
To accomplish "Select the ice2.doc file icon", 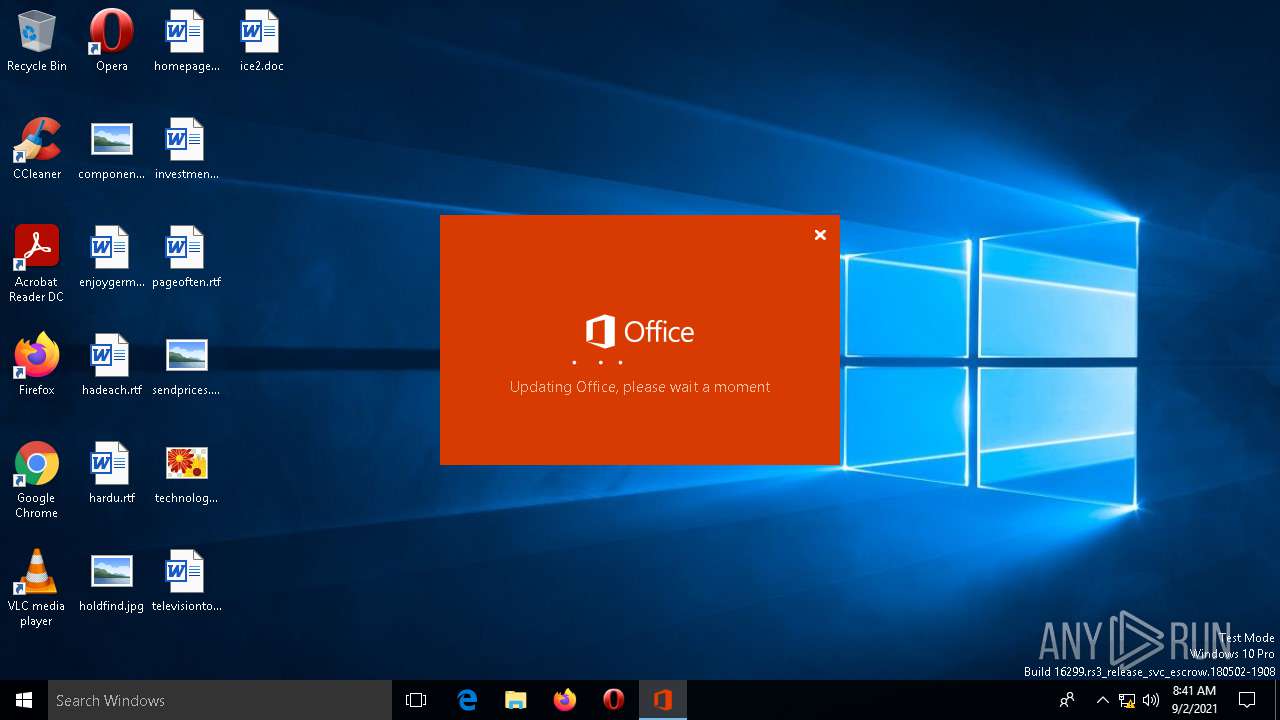I will [261, 41].
